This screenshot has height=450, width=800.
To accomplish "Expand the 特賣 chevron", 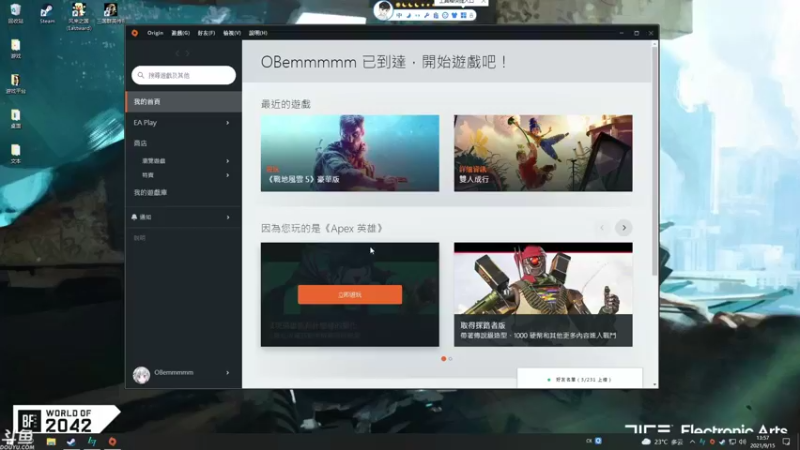I will point(228,175).
